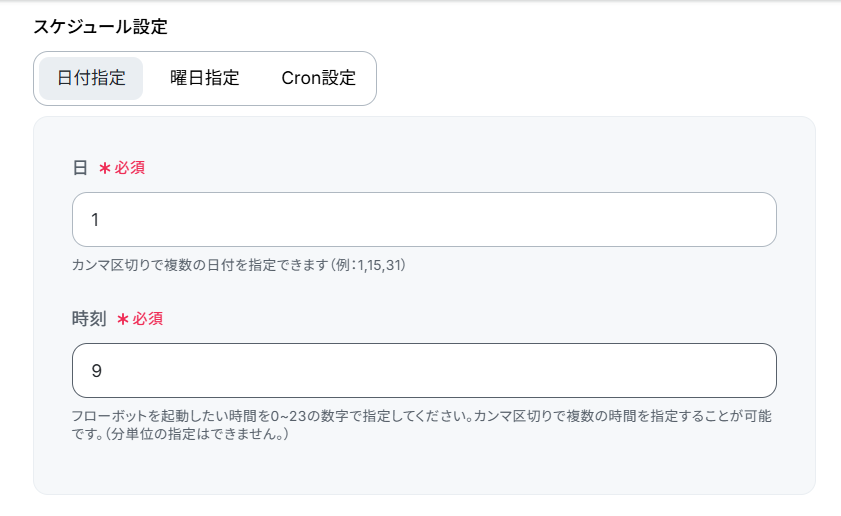Open the Cron設定 tab
This screenshot has width=841, height=516.
[x=319, y=78]
